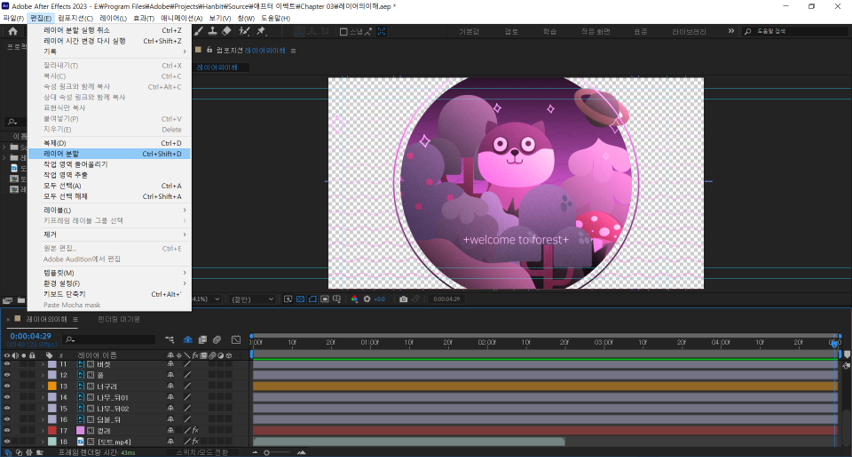The image size is (852, 457).
Task: Click layer 17 red label color swatch
Action: pos(52,430)
